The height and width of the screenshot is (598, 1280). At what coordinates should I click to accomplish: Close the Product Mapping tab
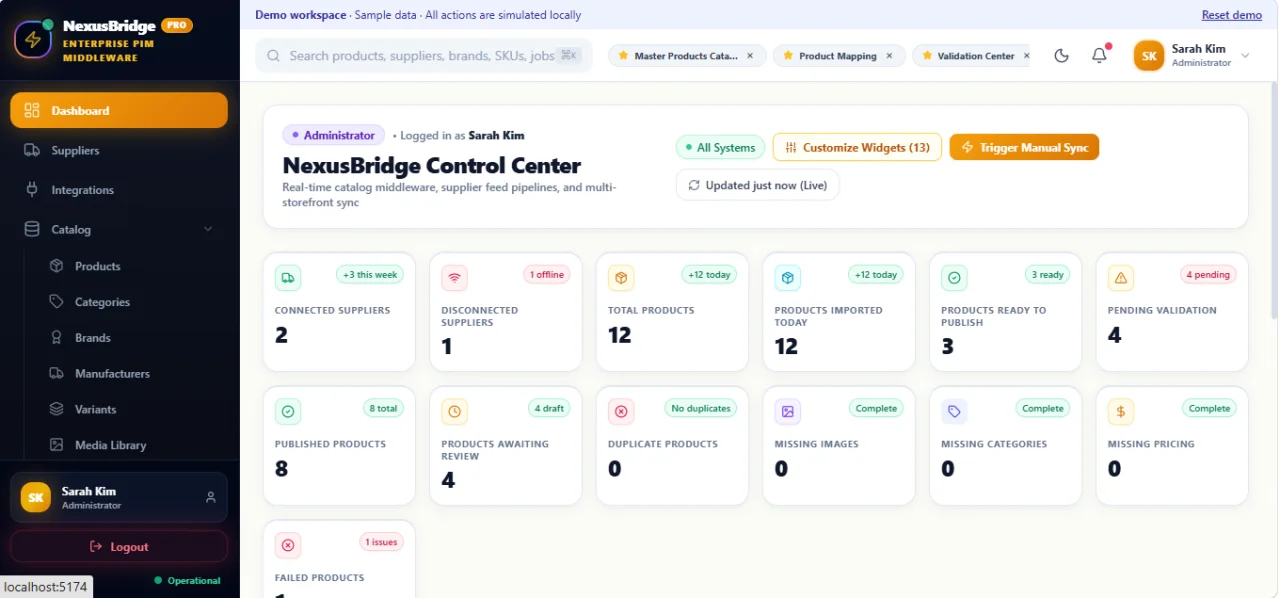pos(889,56)
